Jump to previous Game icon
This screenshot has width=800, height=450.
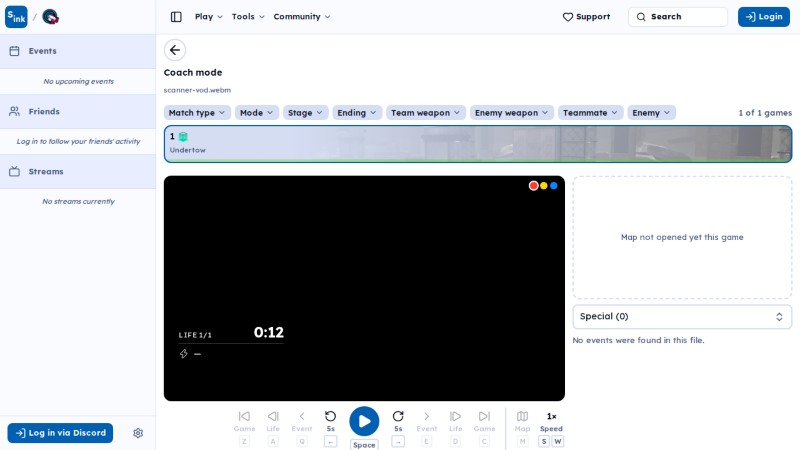[x=244, y=416]
